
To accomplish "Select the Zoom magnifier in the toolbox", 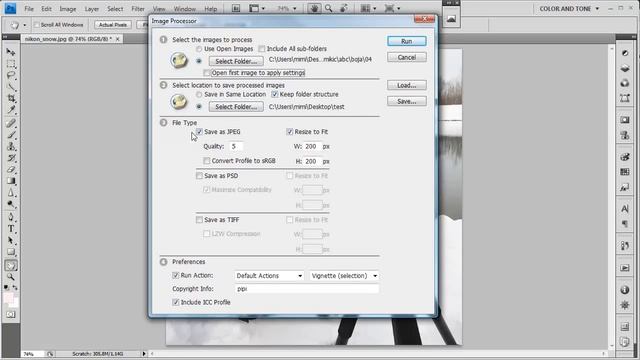I will tap(11, 277).
